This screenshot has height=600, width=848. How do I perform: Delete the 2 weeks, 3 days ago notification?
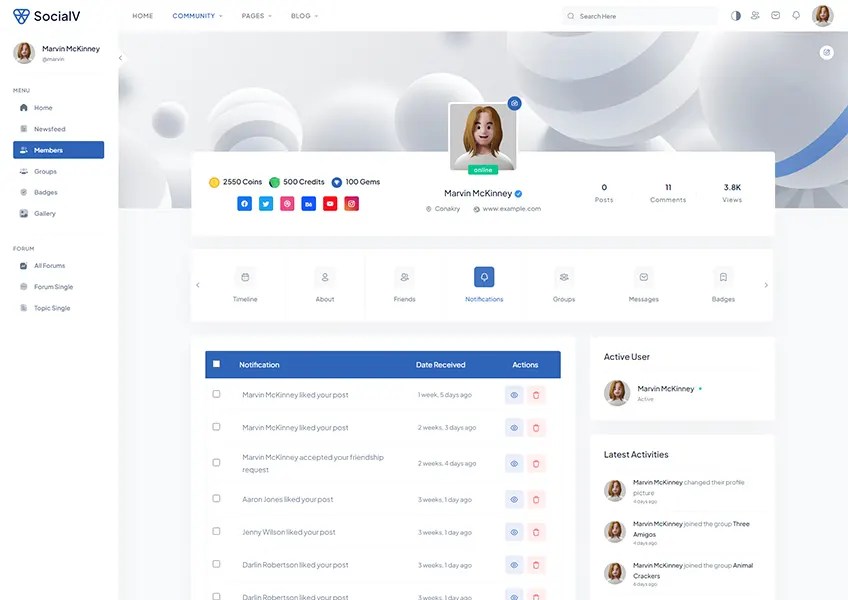pyautogui.click(x=536, y=428)
